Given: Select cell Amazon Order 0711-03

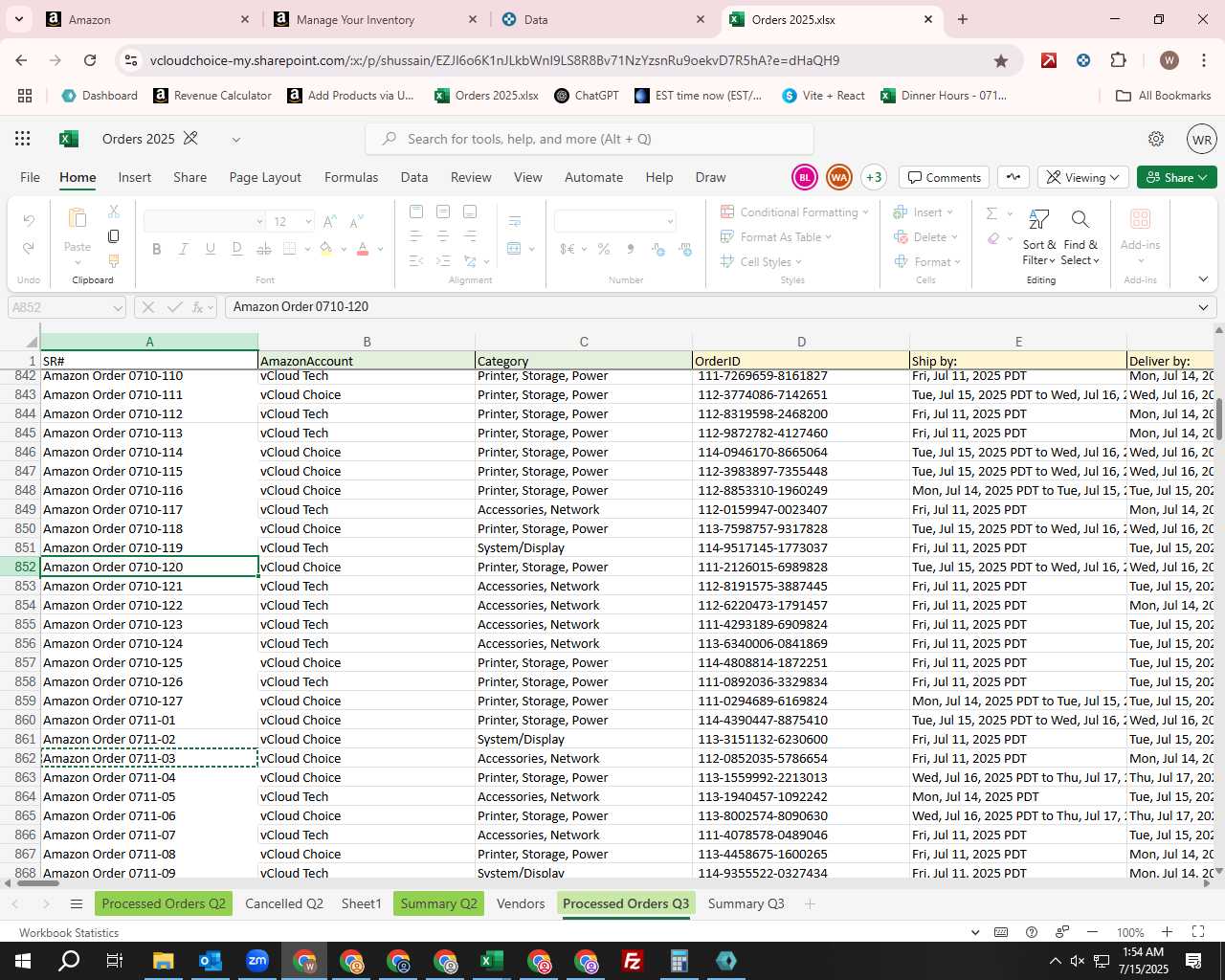Looking at the screenshot, I should (149, 758).
